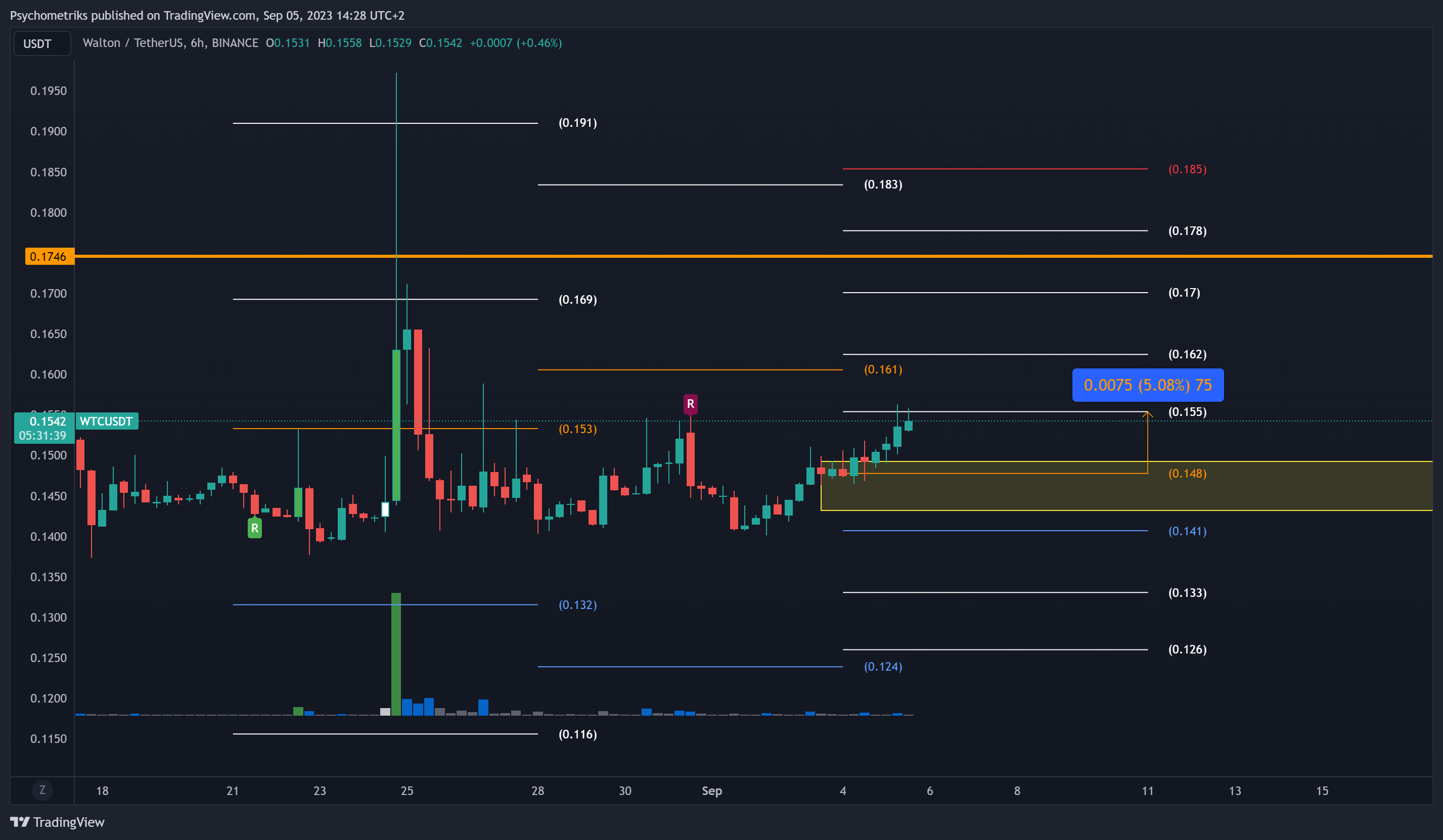
Task: Select the (0.169) level label
Action: click(x=578, y=300)
